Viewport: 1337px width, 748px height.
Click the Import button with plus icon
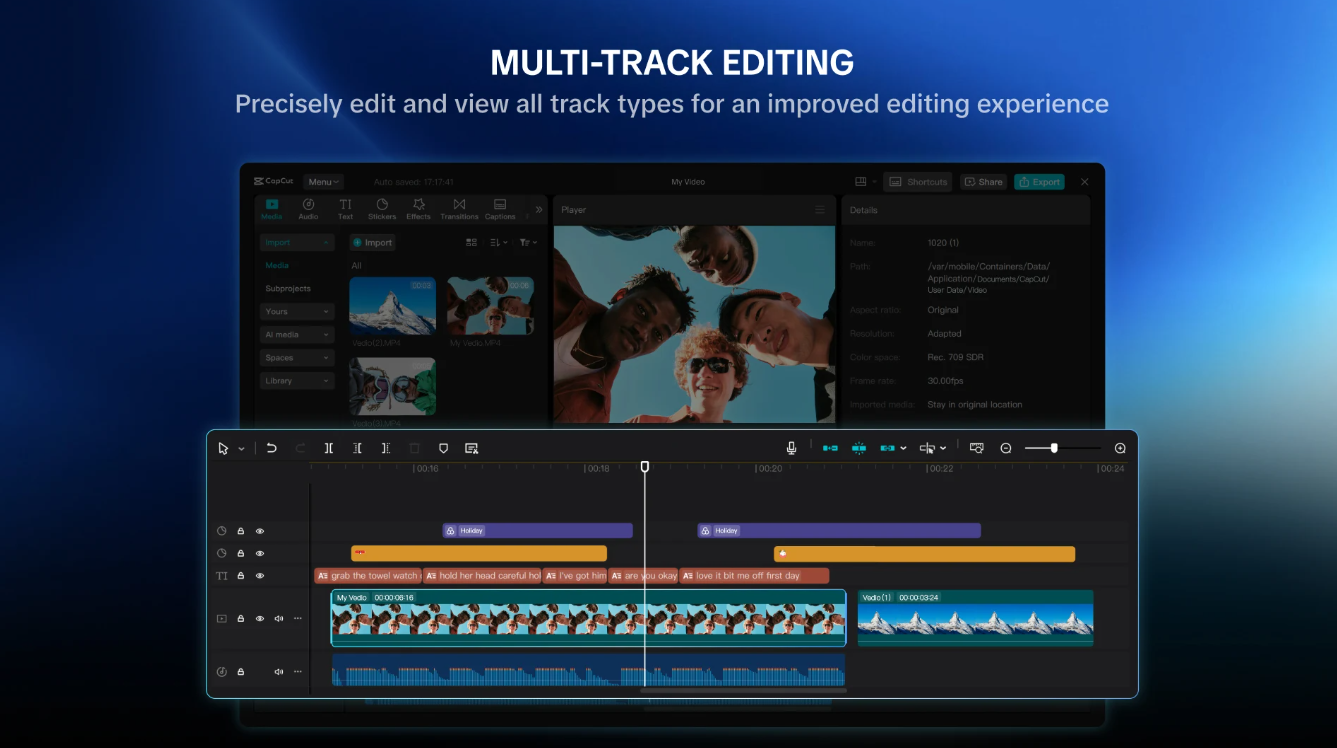(x=372, y=242)
